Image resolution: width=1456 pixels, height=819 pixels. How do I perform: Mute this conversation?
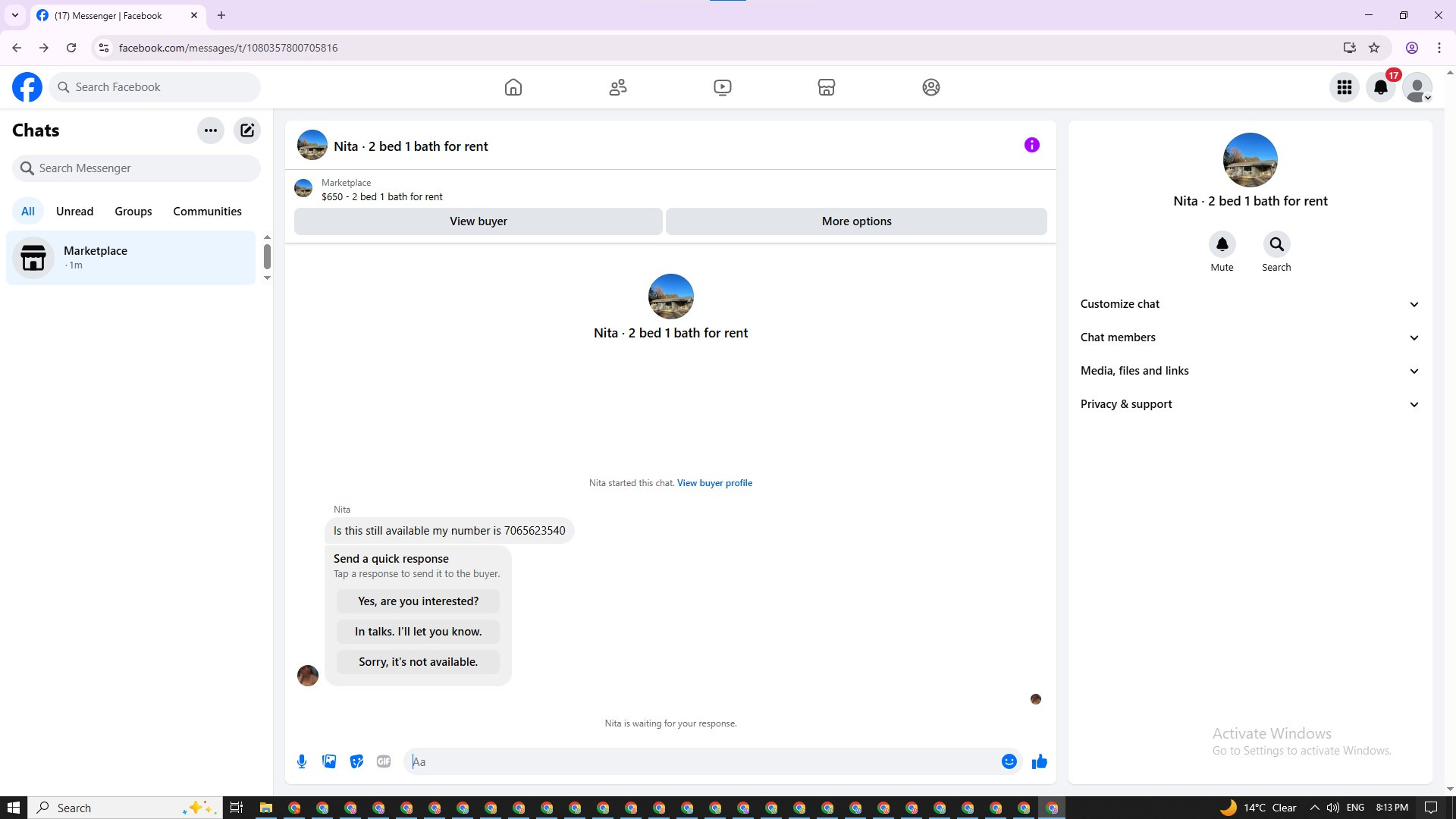pos(1222,245)
